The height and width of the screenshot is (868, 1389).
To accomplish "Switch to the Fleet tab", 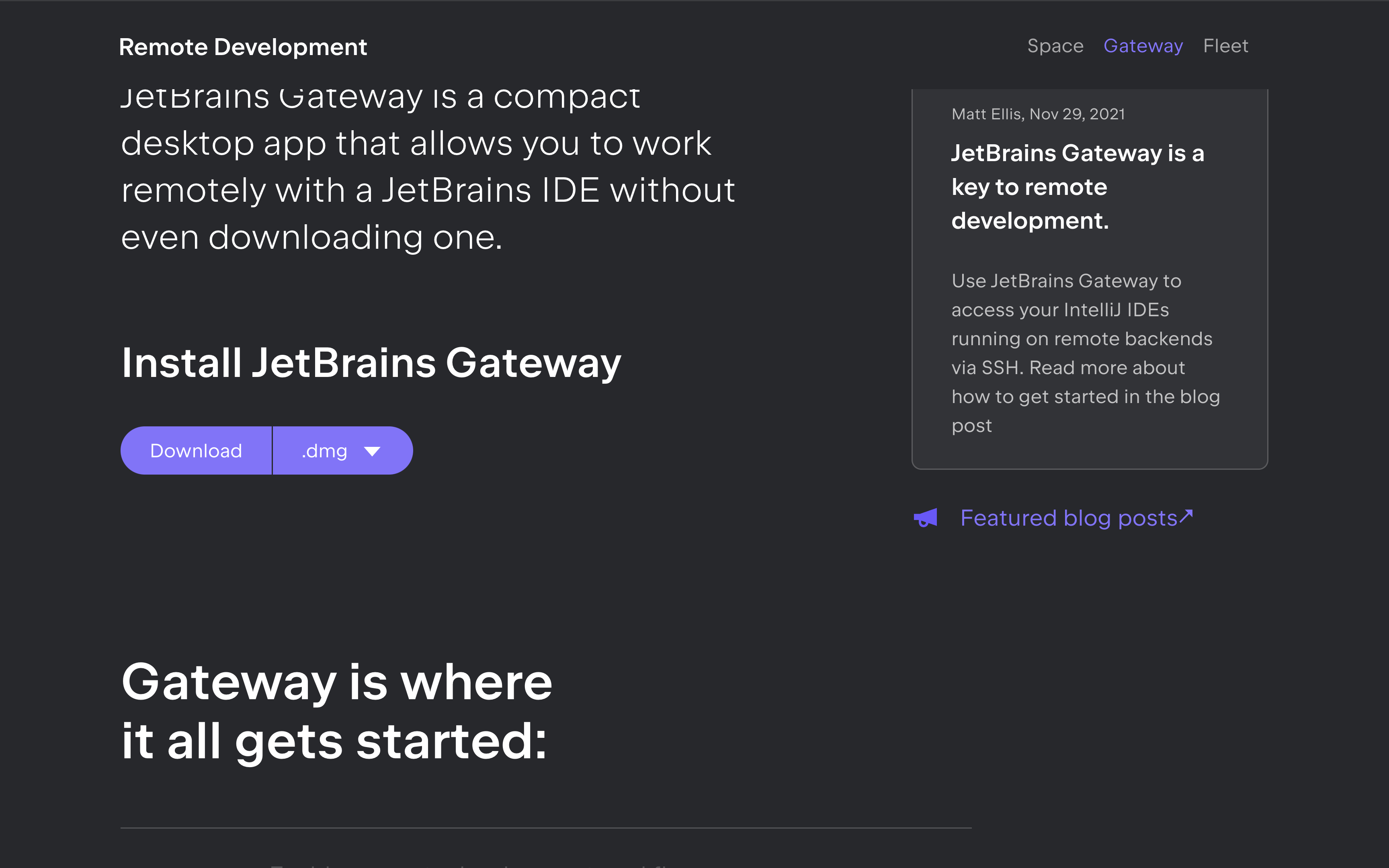I will click(1225, 46).
